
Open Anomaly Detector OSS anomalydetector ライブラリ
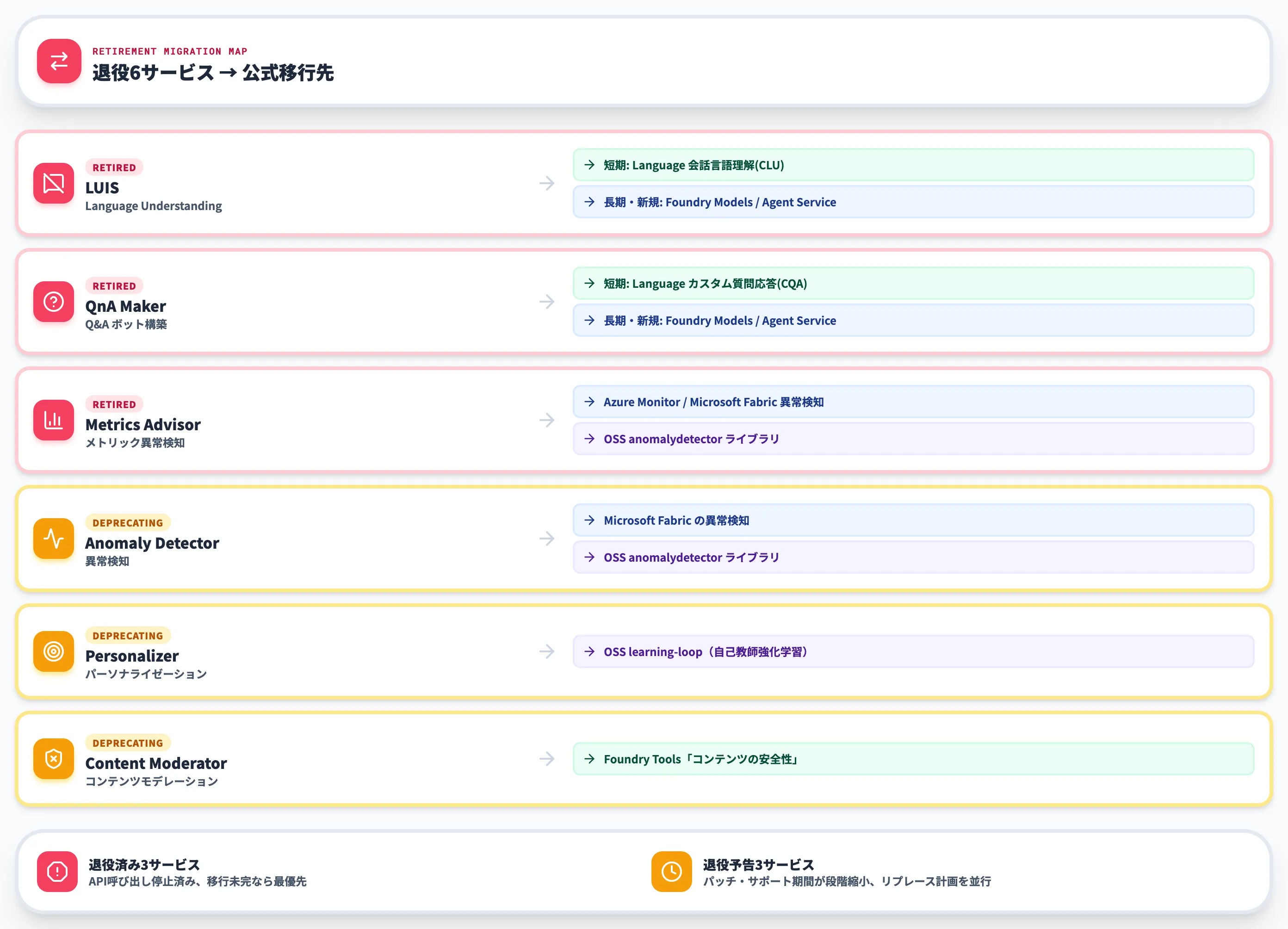(913, 557)
